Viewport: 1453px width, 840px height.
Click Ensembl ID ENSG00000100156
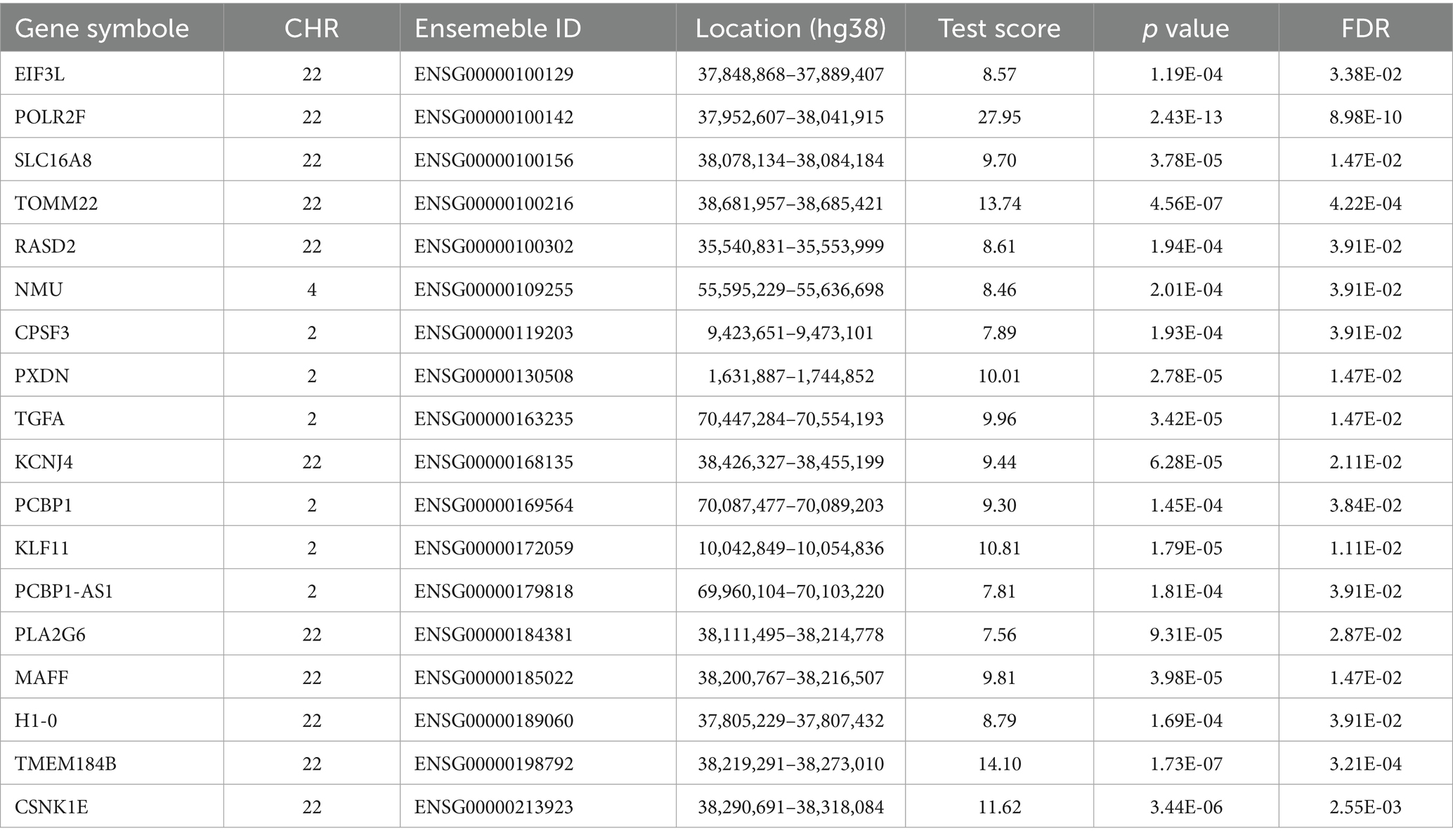coord(494,160)
